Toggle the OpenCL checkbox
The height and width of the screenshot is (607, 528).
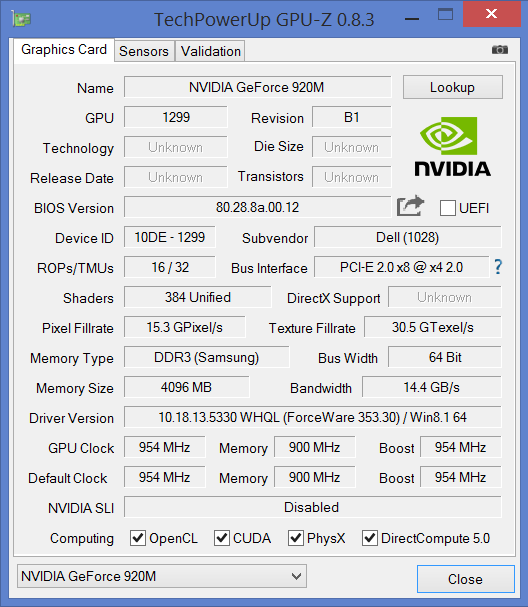[x=138, y=538]
